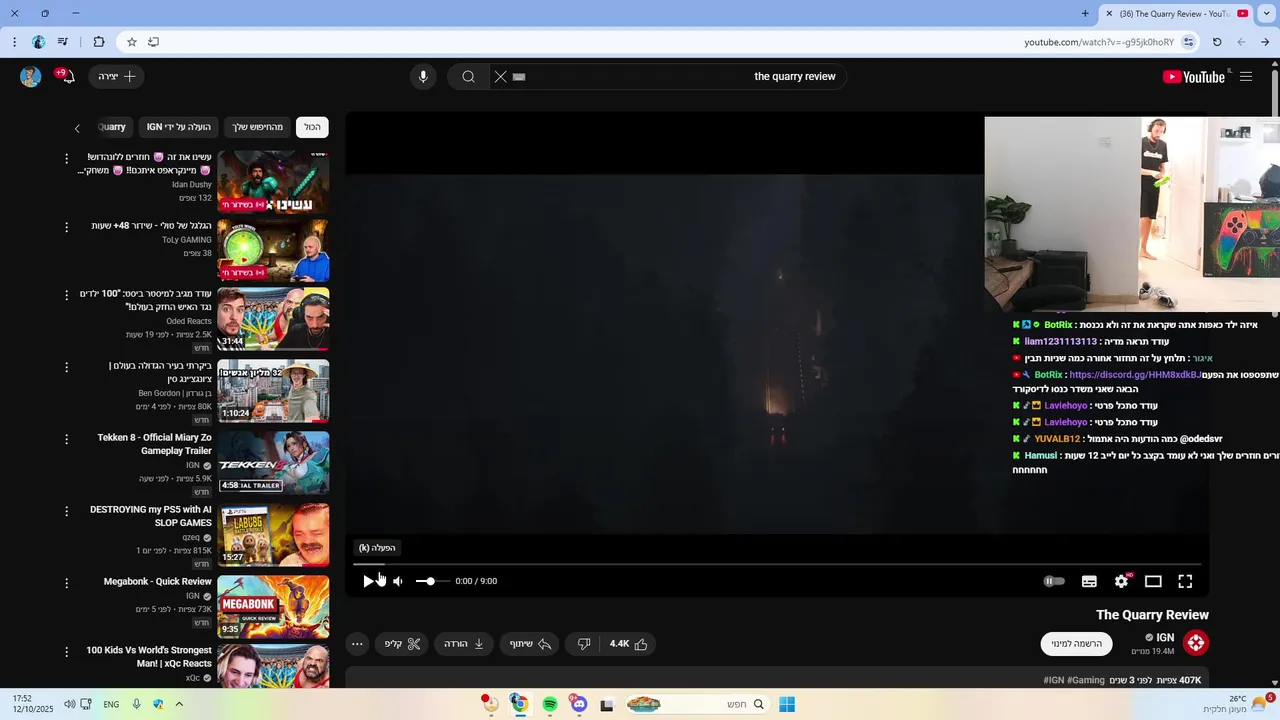
Task: Show hidden tray icons chevron
Action: click(179, 704)
